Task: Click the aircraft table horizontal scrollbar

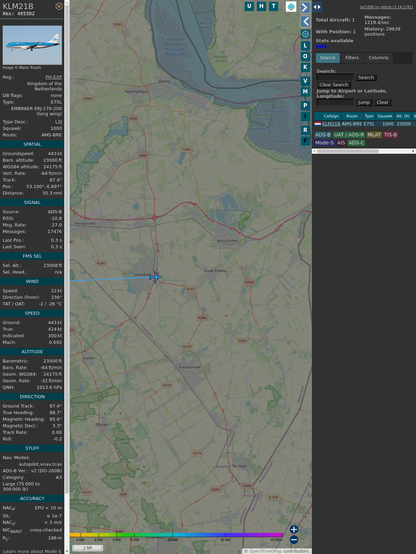Action: click(364, 151)
